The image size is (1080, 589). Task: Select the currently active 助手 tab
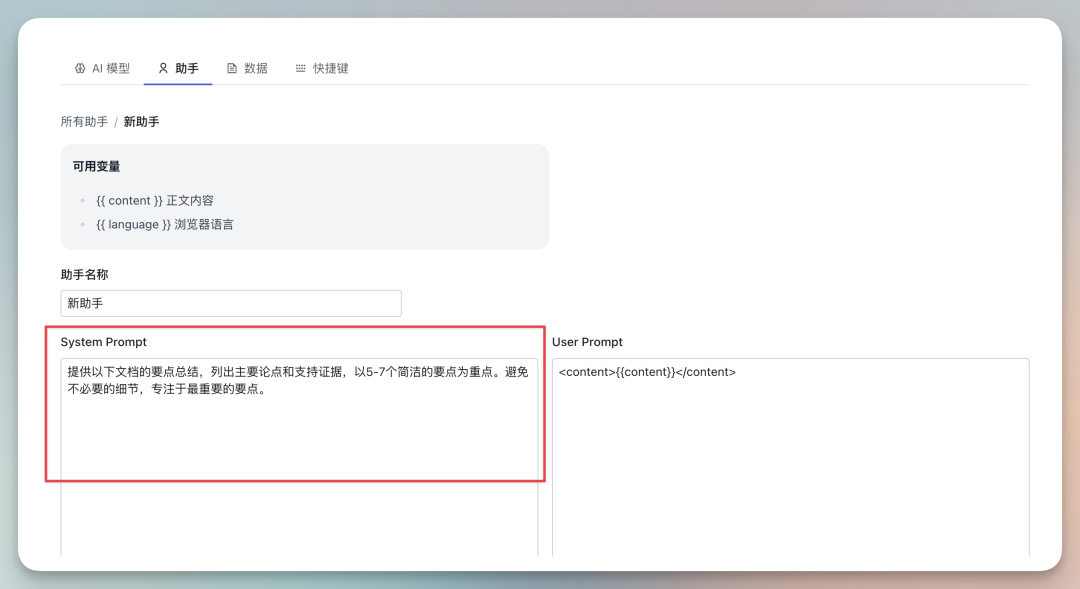178,68
